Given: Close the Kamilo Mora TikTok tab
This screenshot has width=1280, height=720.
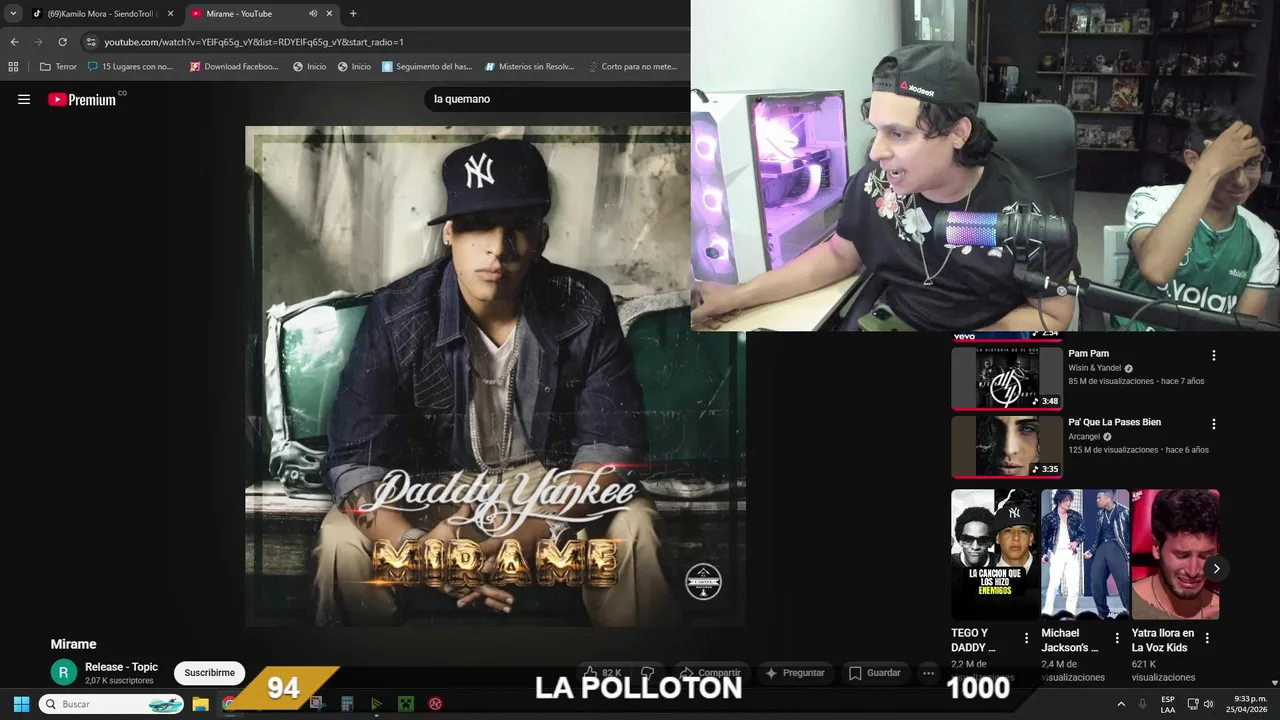Looking at the screenshot, I should [x=170, y=14].
